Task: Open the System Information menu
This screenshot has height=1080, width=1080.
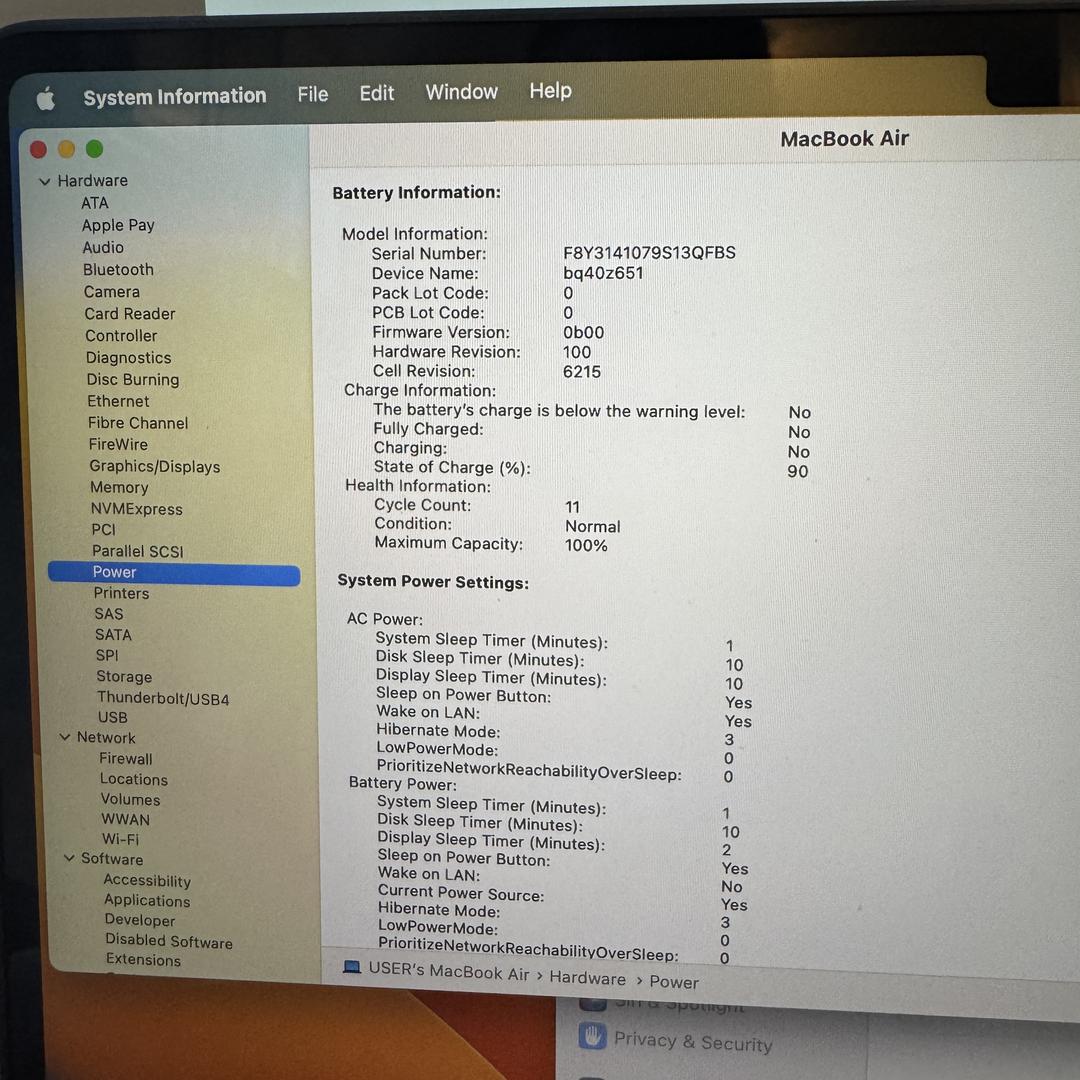Action: [175, 96]
